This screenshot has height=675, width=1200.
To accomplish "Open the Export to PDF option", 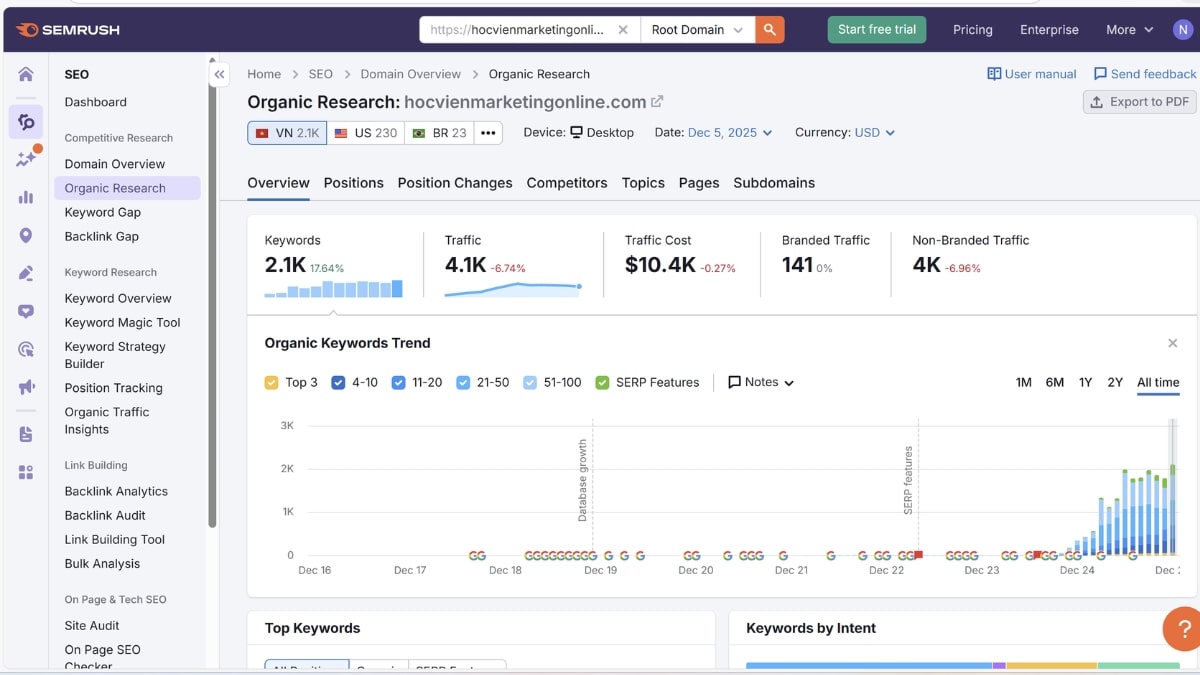I will point(1139,101).
